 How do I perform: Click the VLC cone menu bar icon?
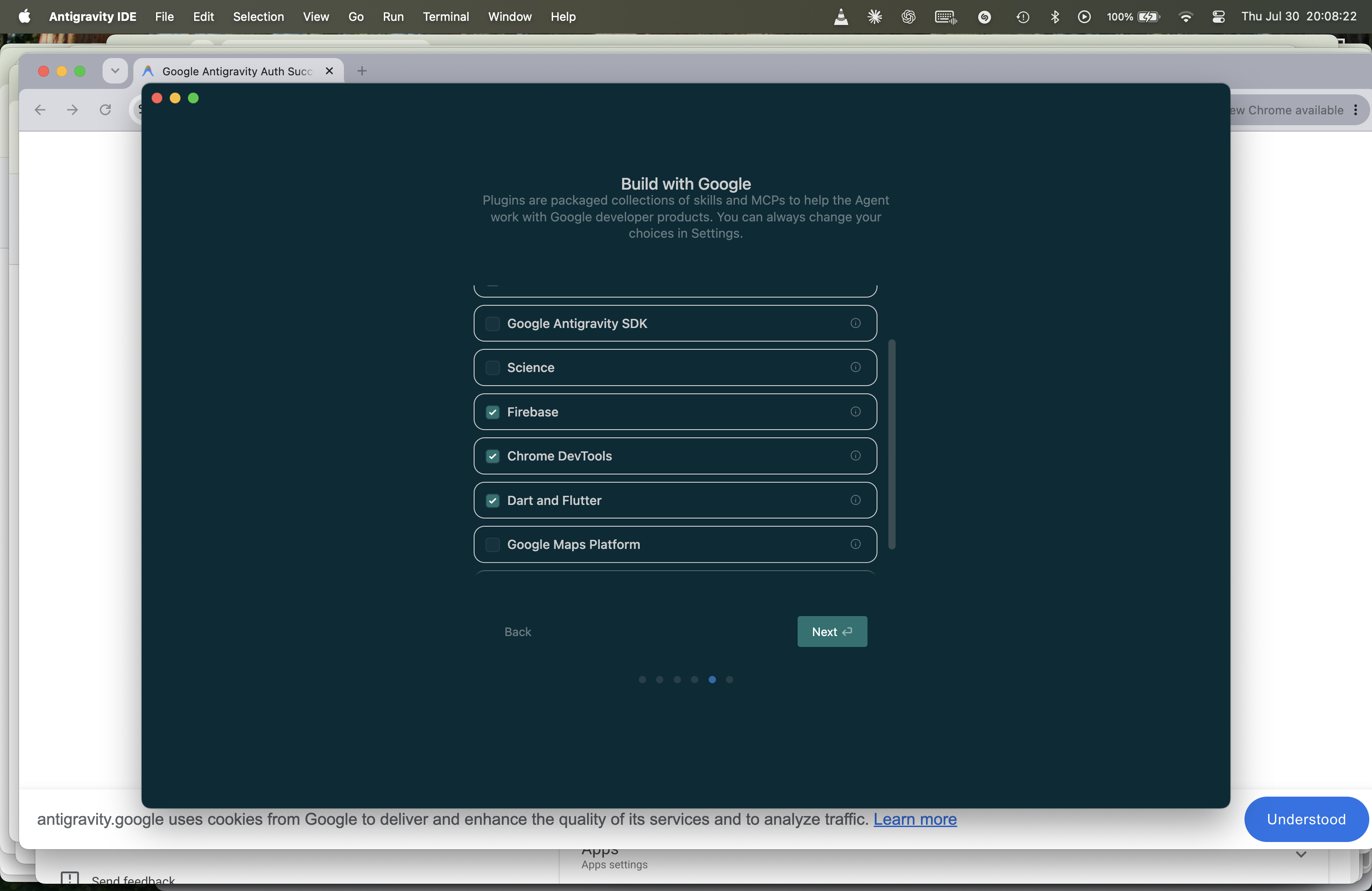click(x=841, y=17)
